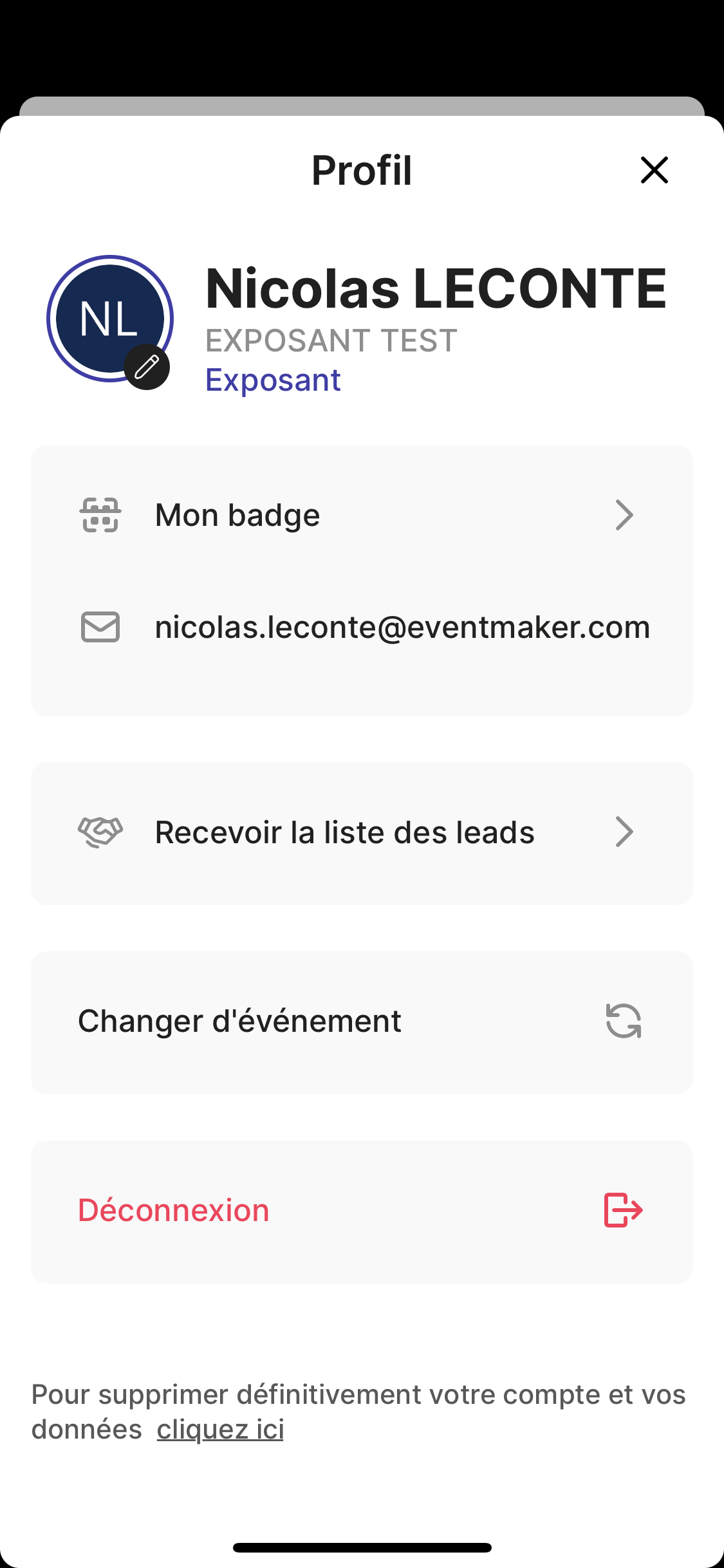Image resolution: width=724 pixels, height=1568 pixels.
Task: Click the EXPOSANT TEST company text
Action: [x=331, y=341]
